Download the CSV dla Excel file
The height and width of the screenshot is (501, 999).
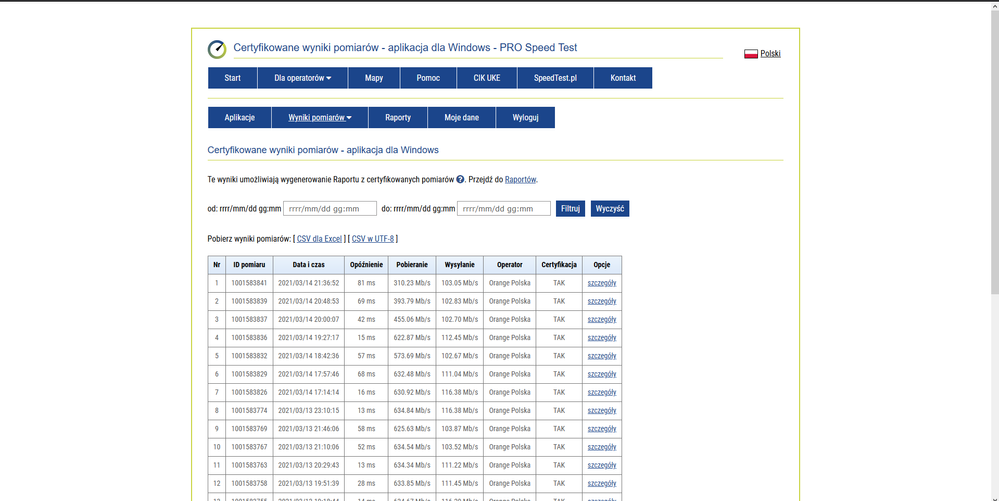coord(319,239)
